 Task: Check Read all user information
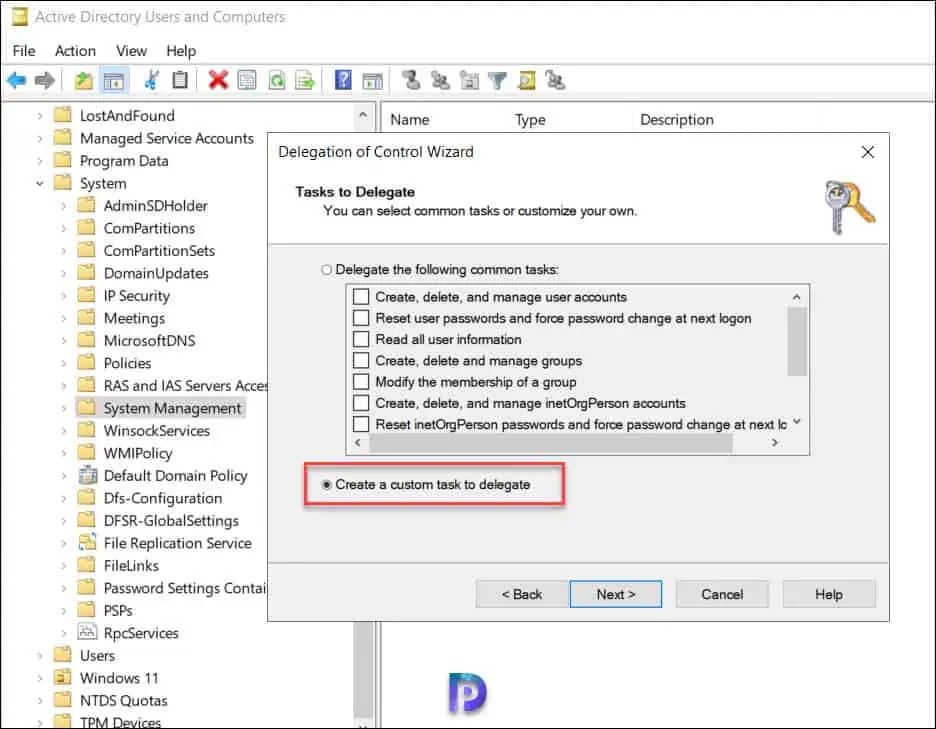(x=361, y=339)
